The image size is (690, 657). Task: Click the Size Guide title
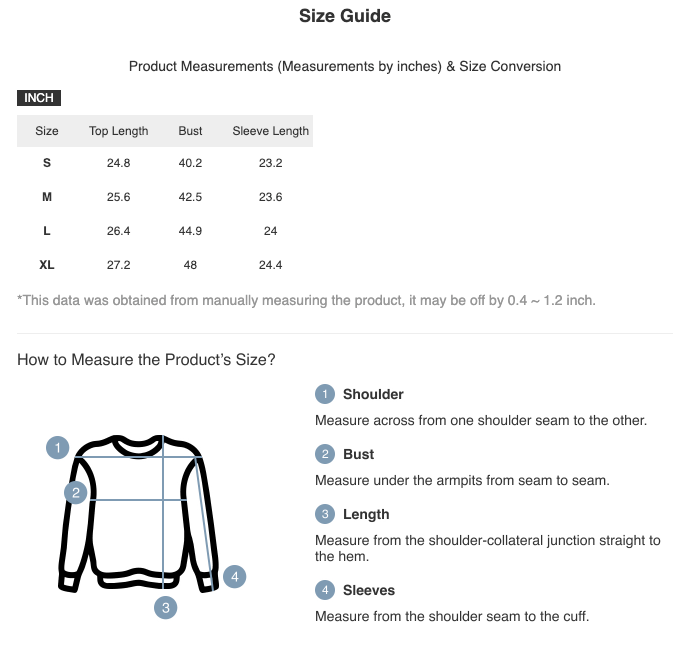pos(345,16)
